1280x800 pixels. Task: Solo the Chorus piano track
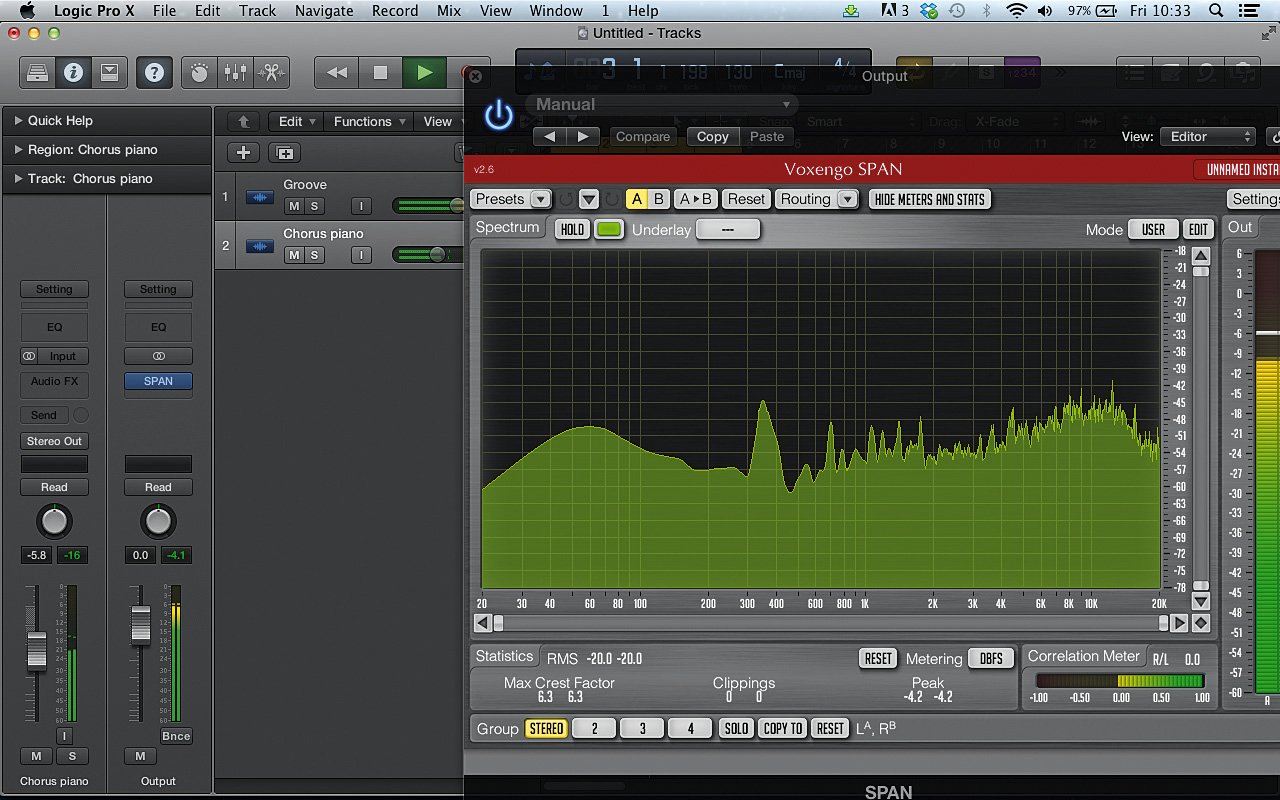(314, 255)
